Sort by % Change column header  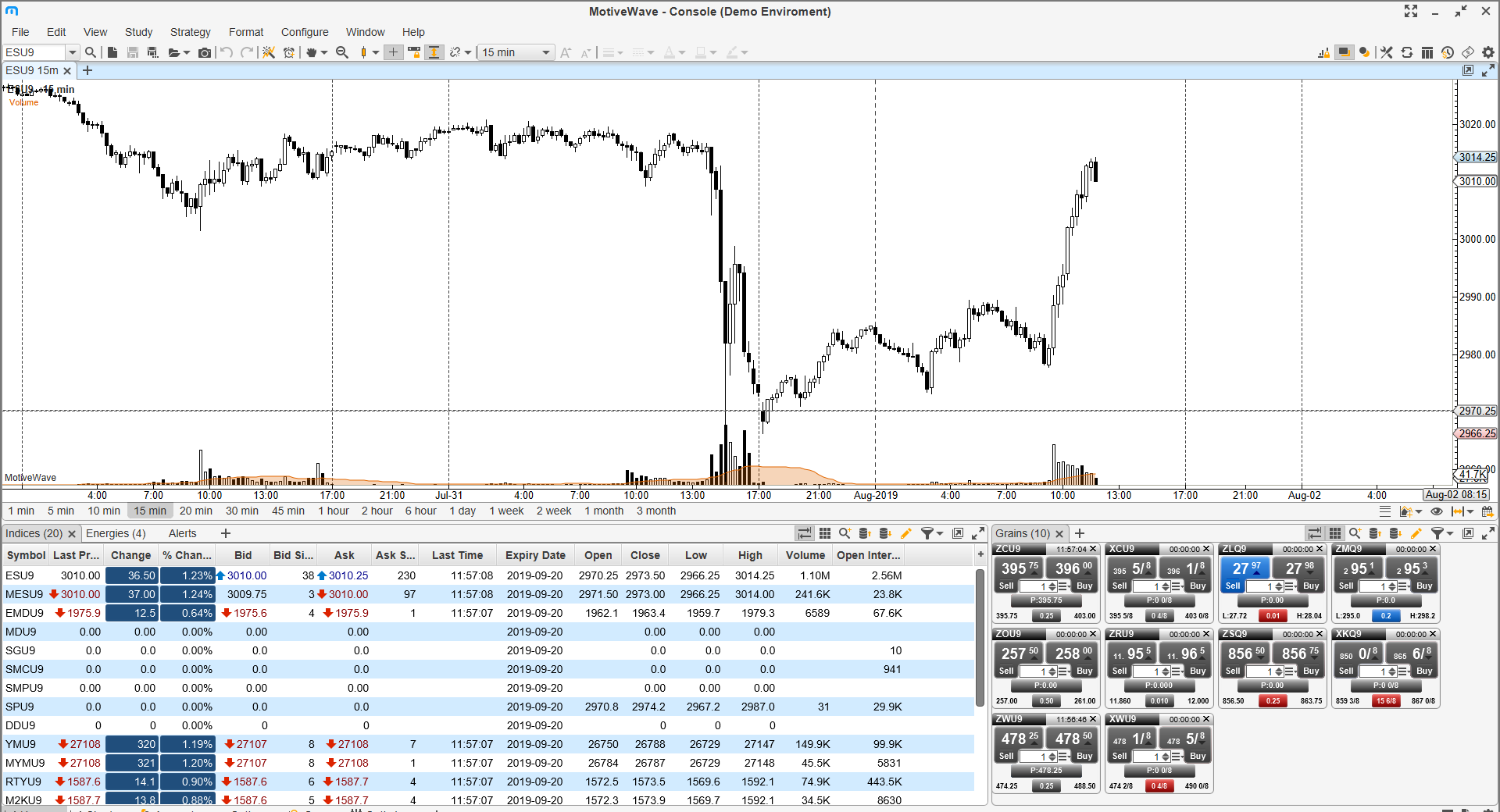[x=187, y=555]
